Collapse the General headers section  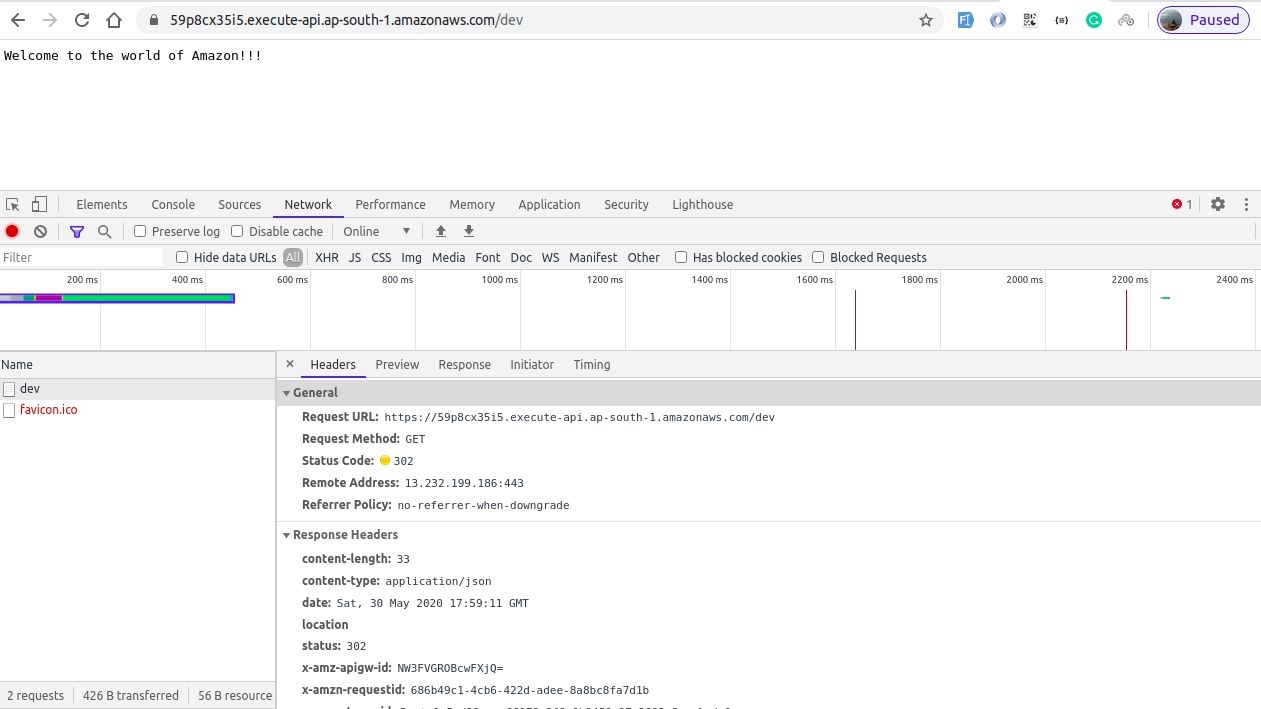click(x=287, y=392)
